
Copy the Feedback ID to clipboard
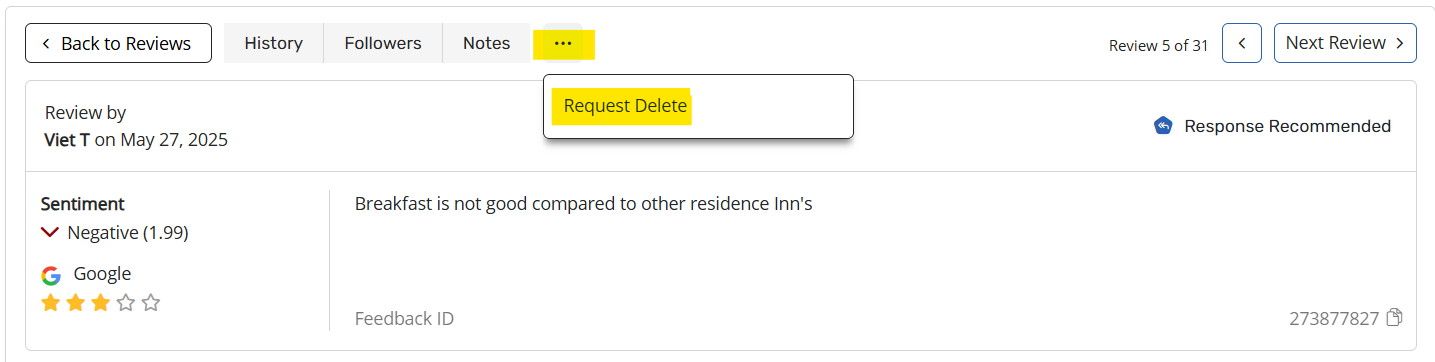(x=1394, y=318)
